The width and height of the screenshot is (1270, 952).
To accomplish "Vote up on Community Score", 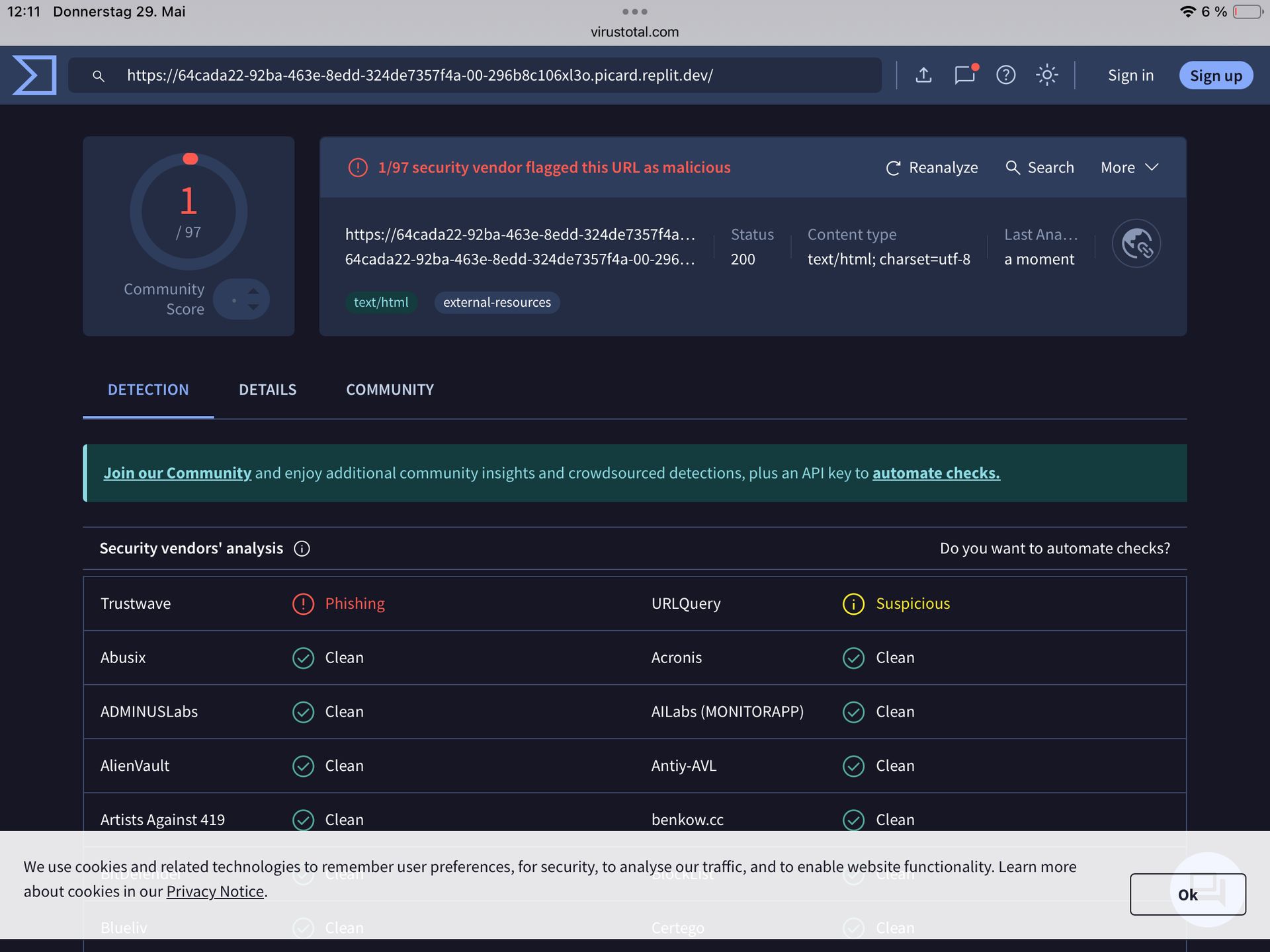I will pos(253,292).
